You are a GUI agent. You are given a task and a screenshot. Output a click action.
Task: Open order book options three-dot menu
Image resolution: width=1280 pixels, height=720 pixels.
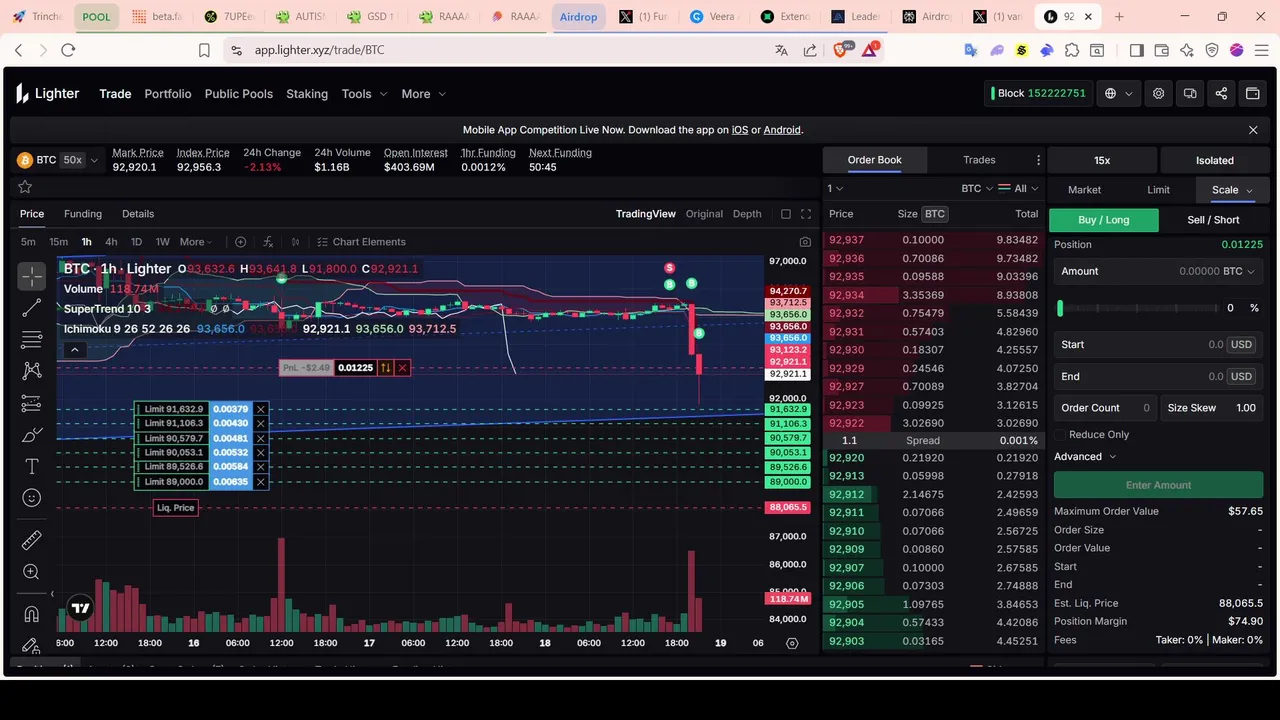tap(1038, 160)
